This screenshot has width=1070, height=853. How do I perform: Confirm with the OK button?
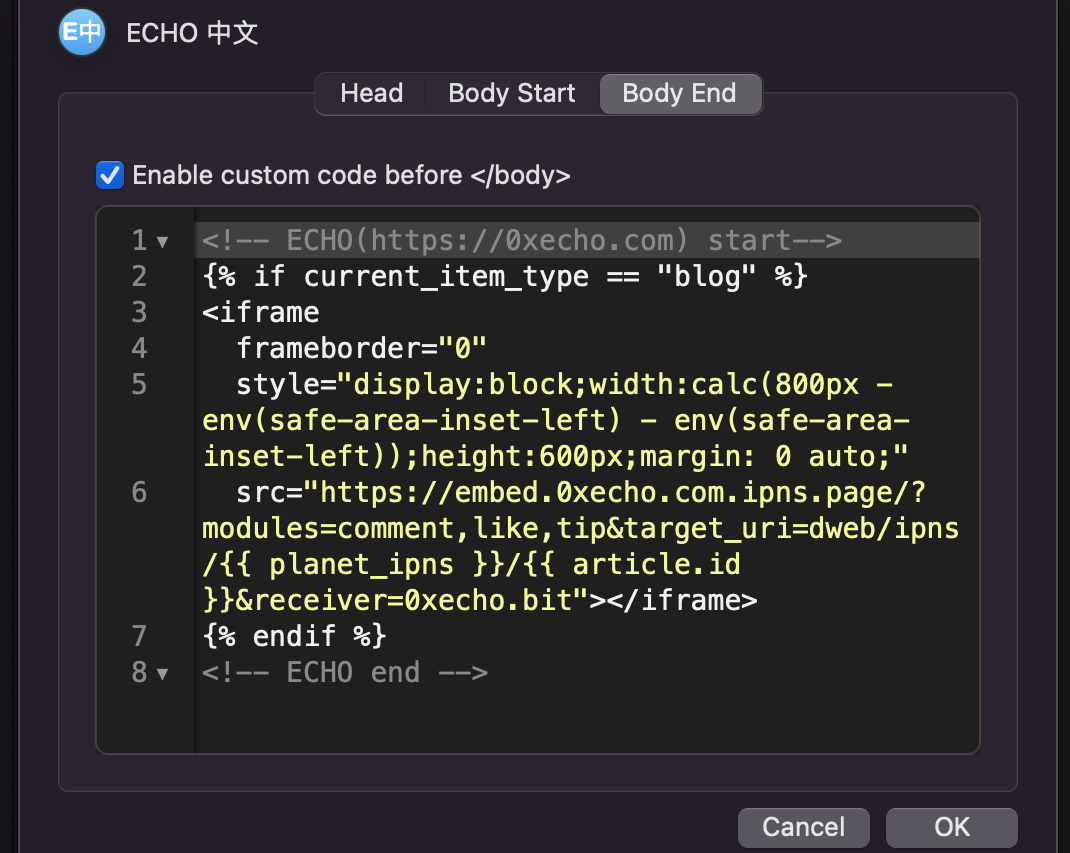point(951,827)
